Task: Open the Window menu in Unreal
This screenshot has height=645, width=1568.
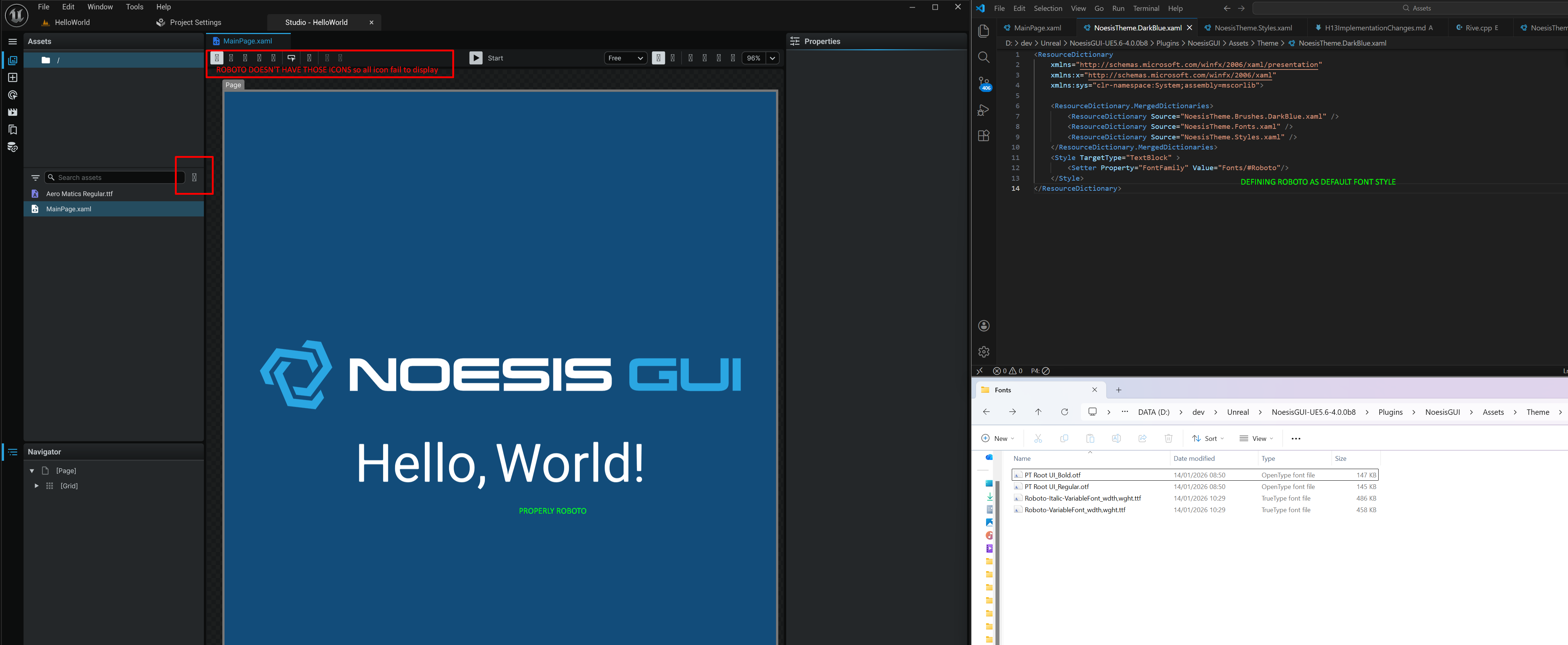Action: click(x=100, y=7)
